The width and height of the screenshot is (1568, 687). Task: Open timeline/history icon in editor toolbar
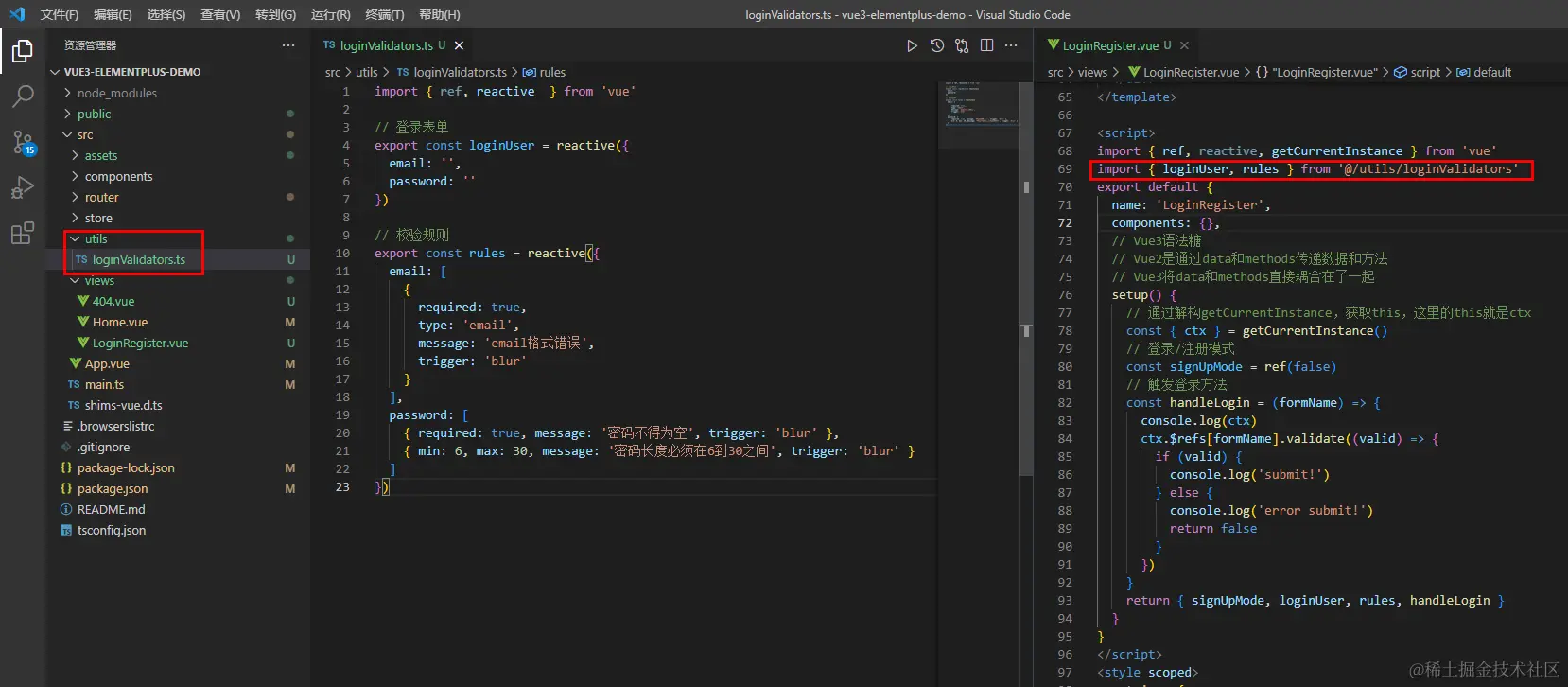pyautogui.click(x=937, y=45)
